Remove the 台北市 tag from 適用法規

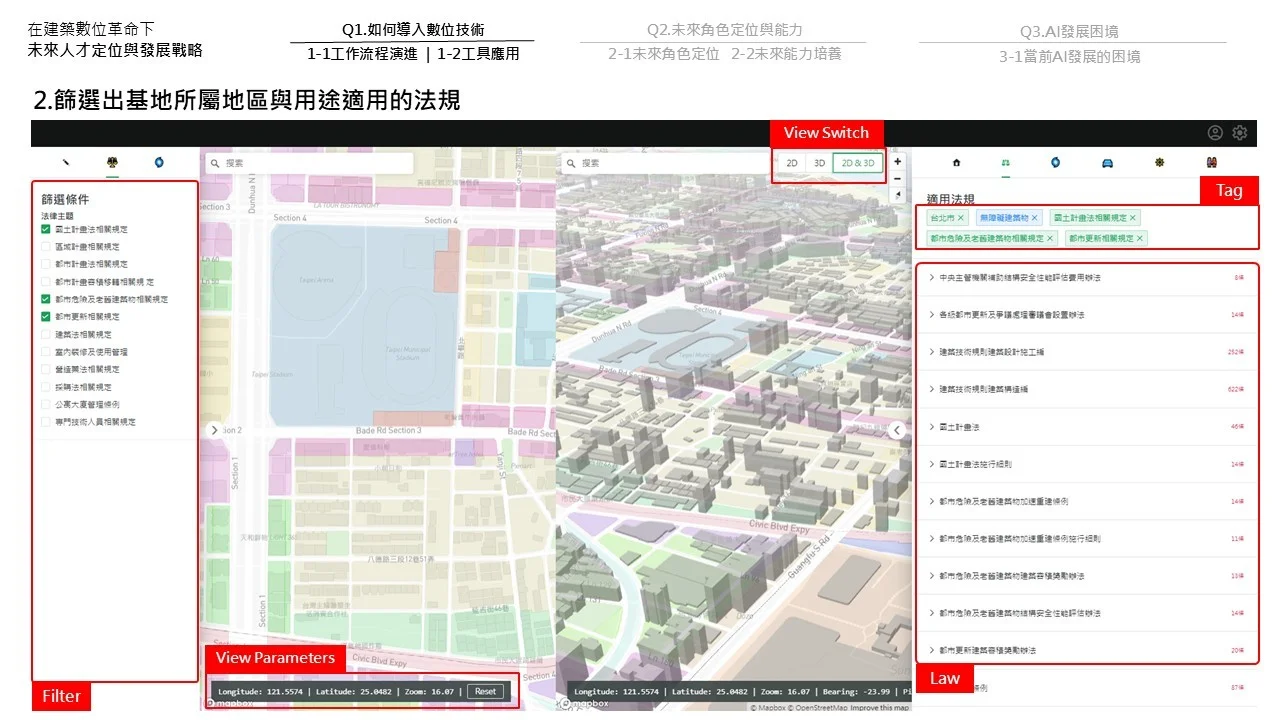click(961, 217)
